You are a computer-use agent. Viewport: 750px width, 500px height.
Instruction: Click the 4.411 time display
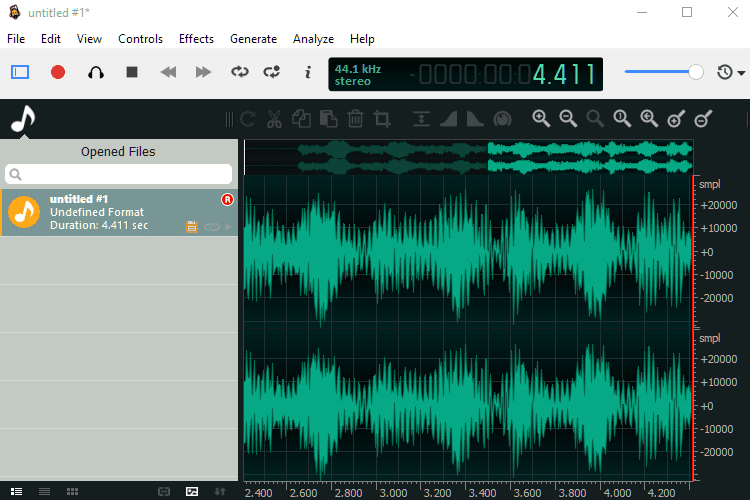[564, 74]
